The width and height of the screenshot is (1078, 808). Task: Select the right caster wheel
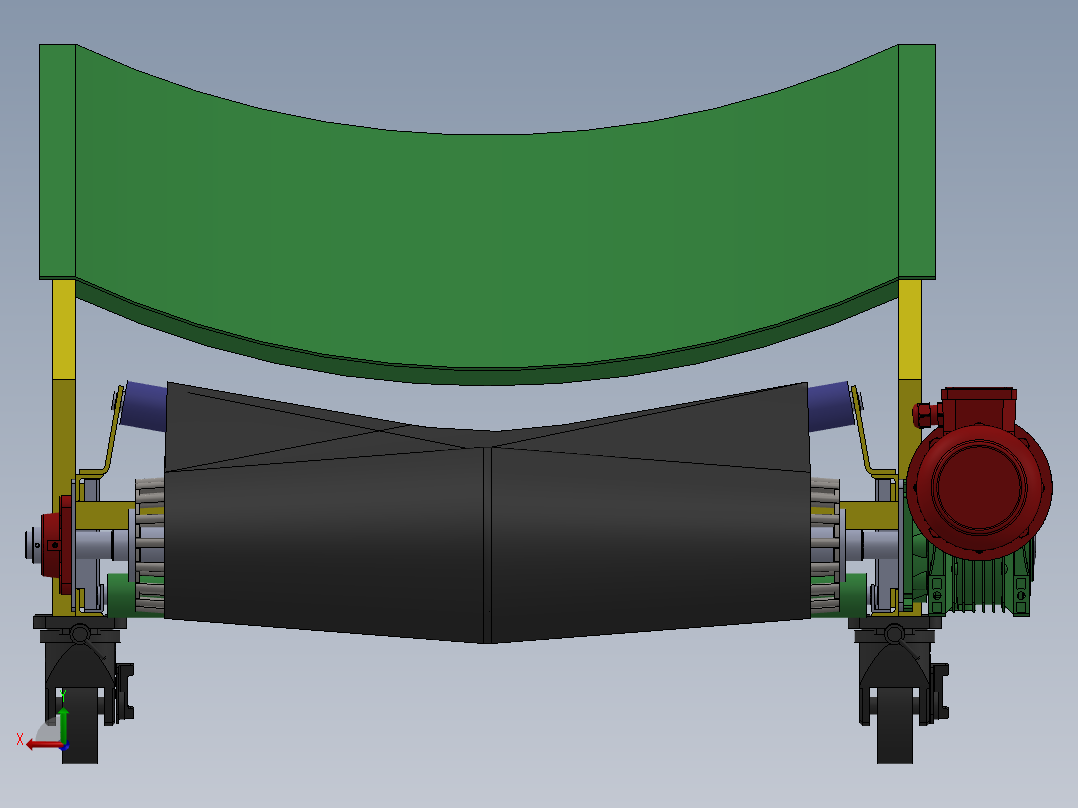click(x=895, y=724)
